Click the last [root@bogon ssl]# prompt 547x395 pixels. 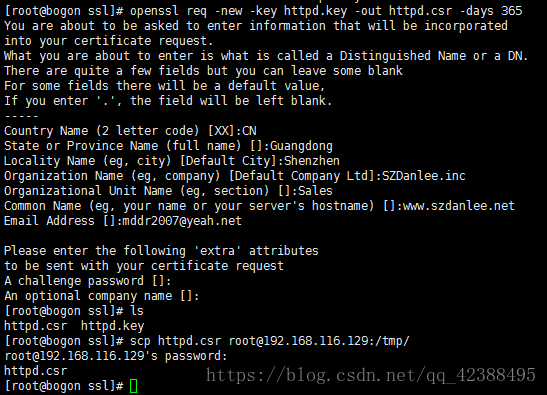pyautogui.click(x=64, y=386)
